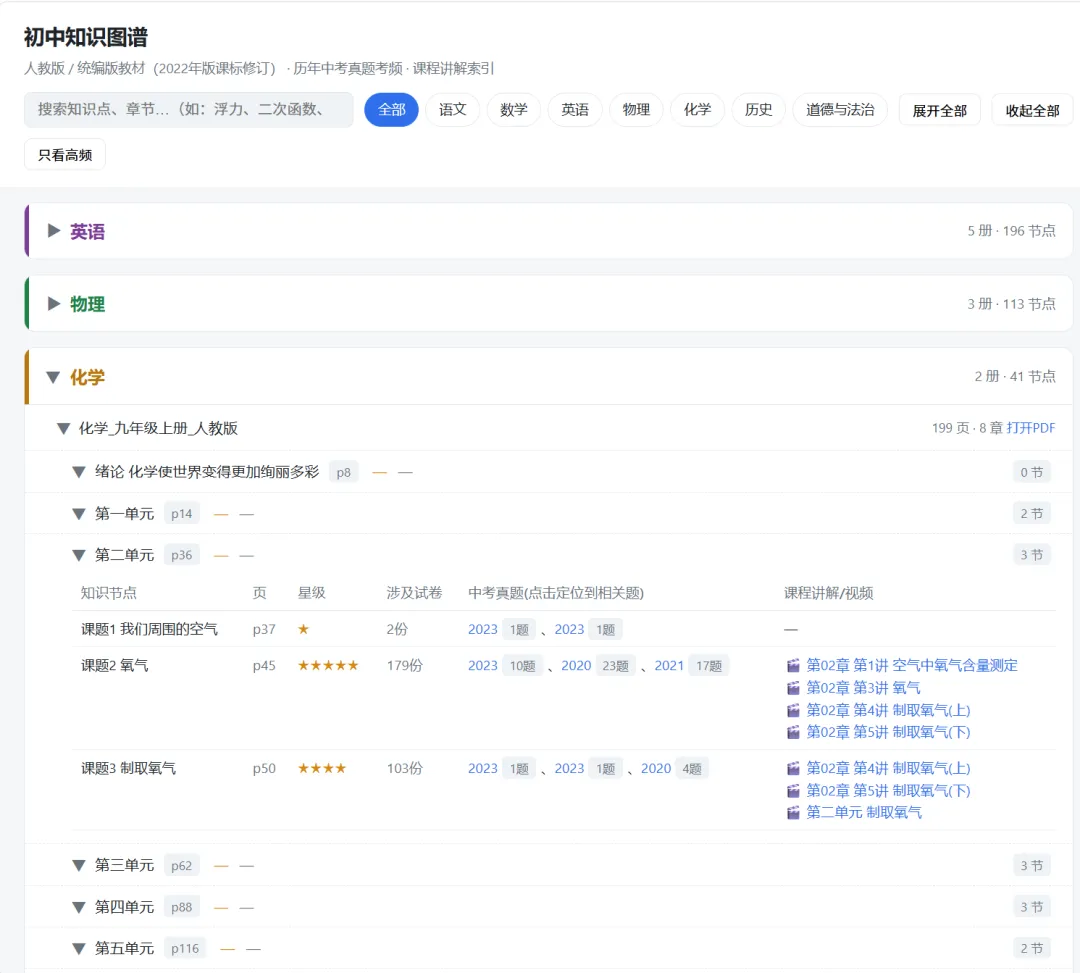Click the 5 册 · 196 节点 summary
Image resolution: width=1080 pixels, height=973 pixels.
point(1011,231)
